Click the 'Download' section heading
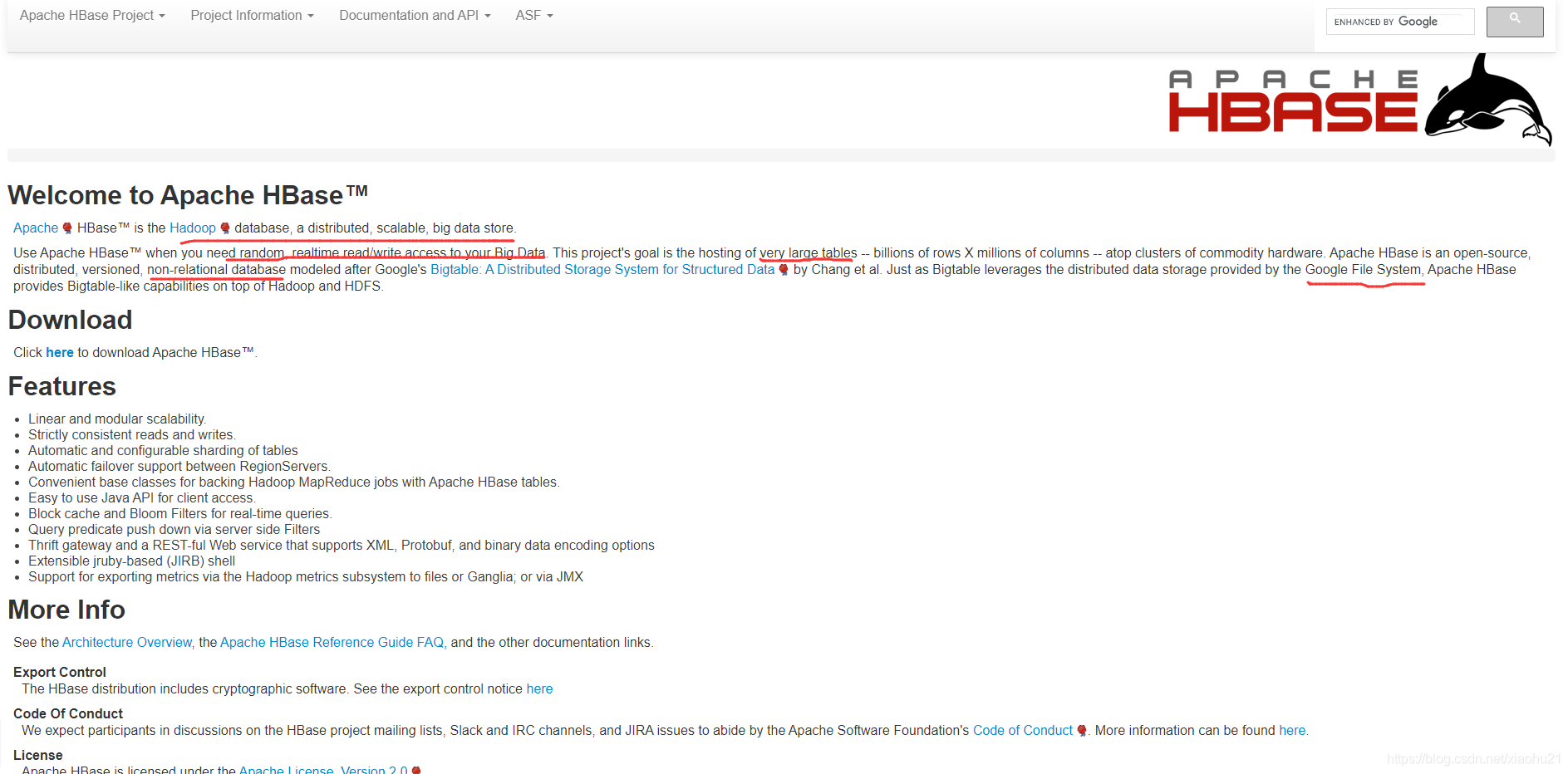The image size is (1568, 774). [x=71, y=320]
